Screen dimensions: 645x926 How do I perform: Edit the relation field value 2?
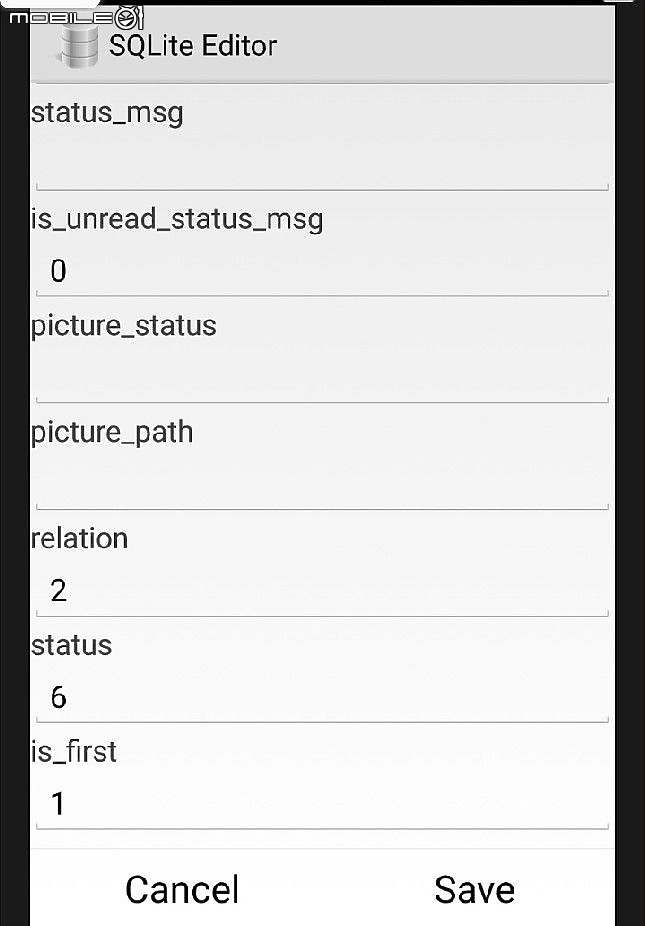[322, 591]
